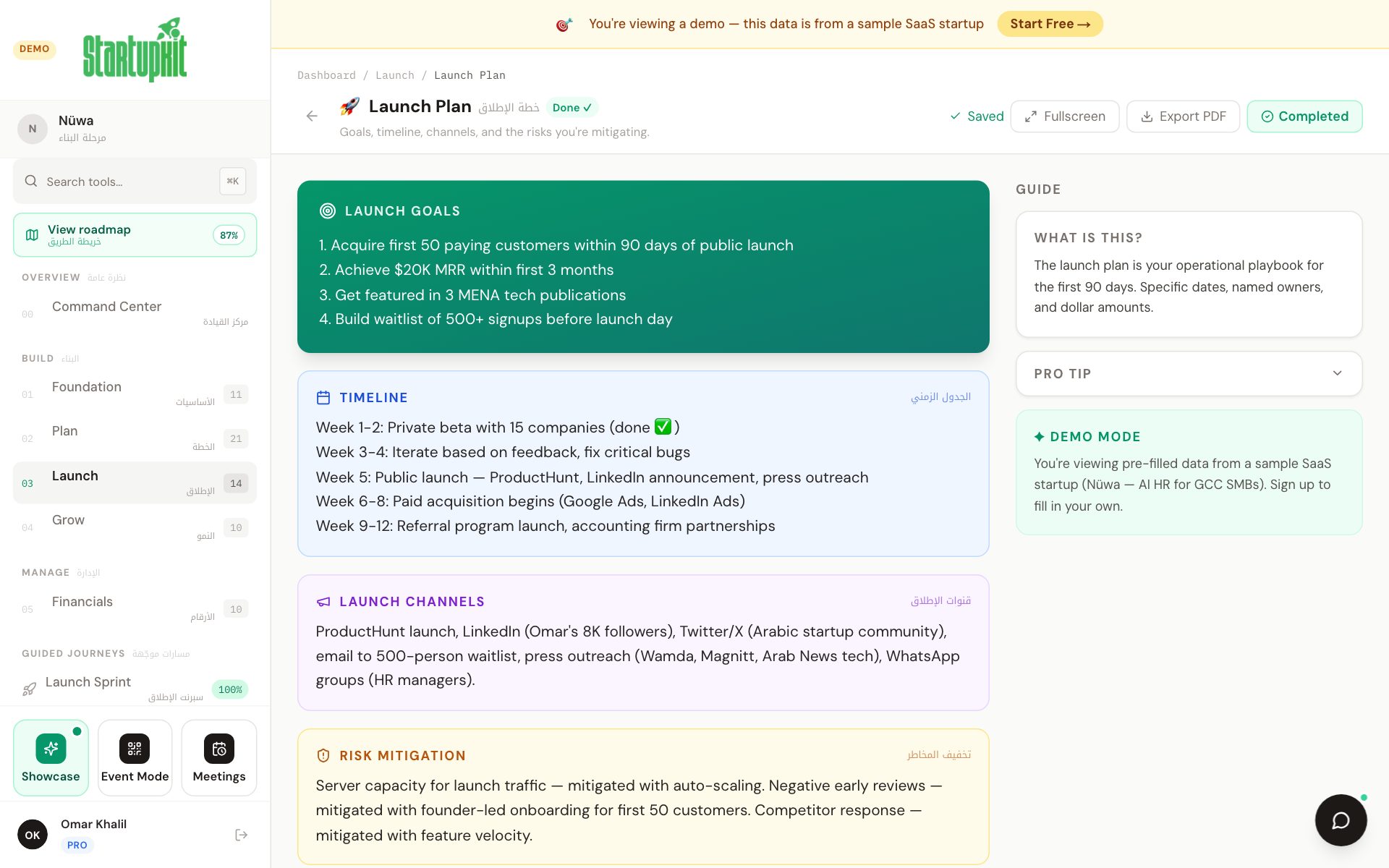Open the Foundation section
This screenshot has height=868, width=1389.
click(135, 394)
